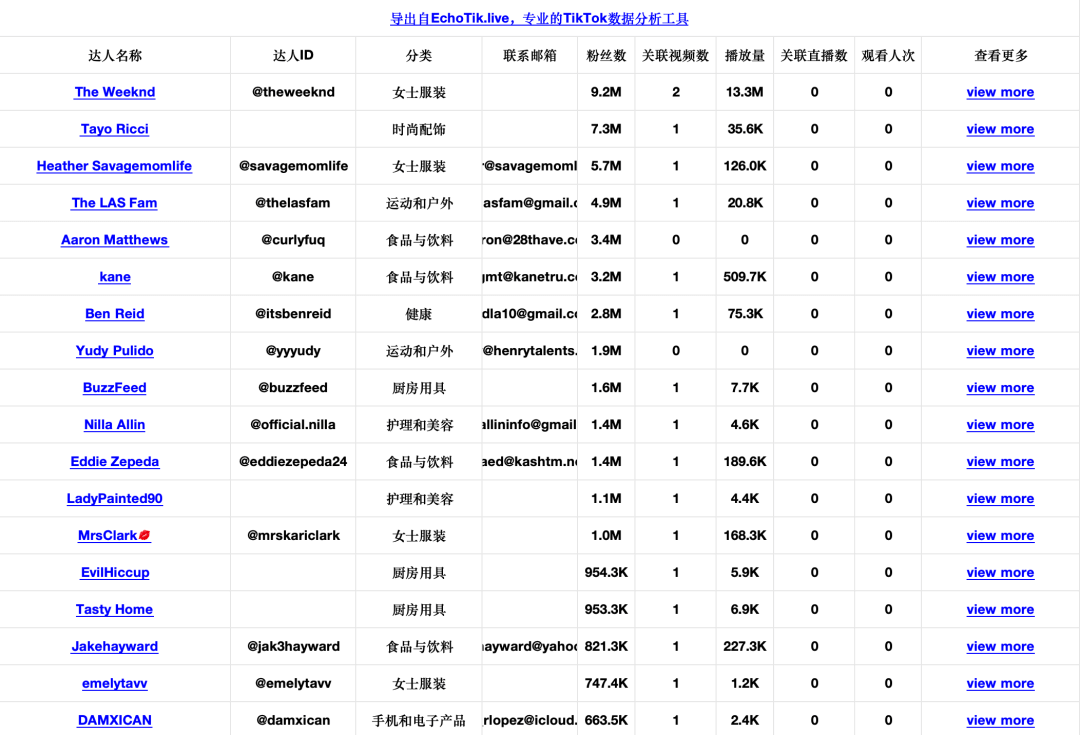Open Tasty Home creator link
1080x735 pixels.
(114, 610)
